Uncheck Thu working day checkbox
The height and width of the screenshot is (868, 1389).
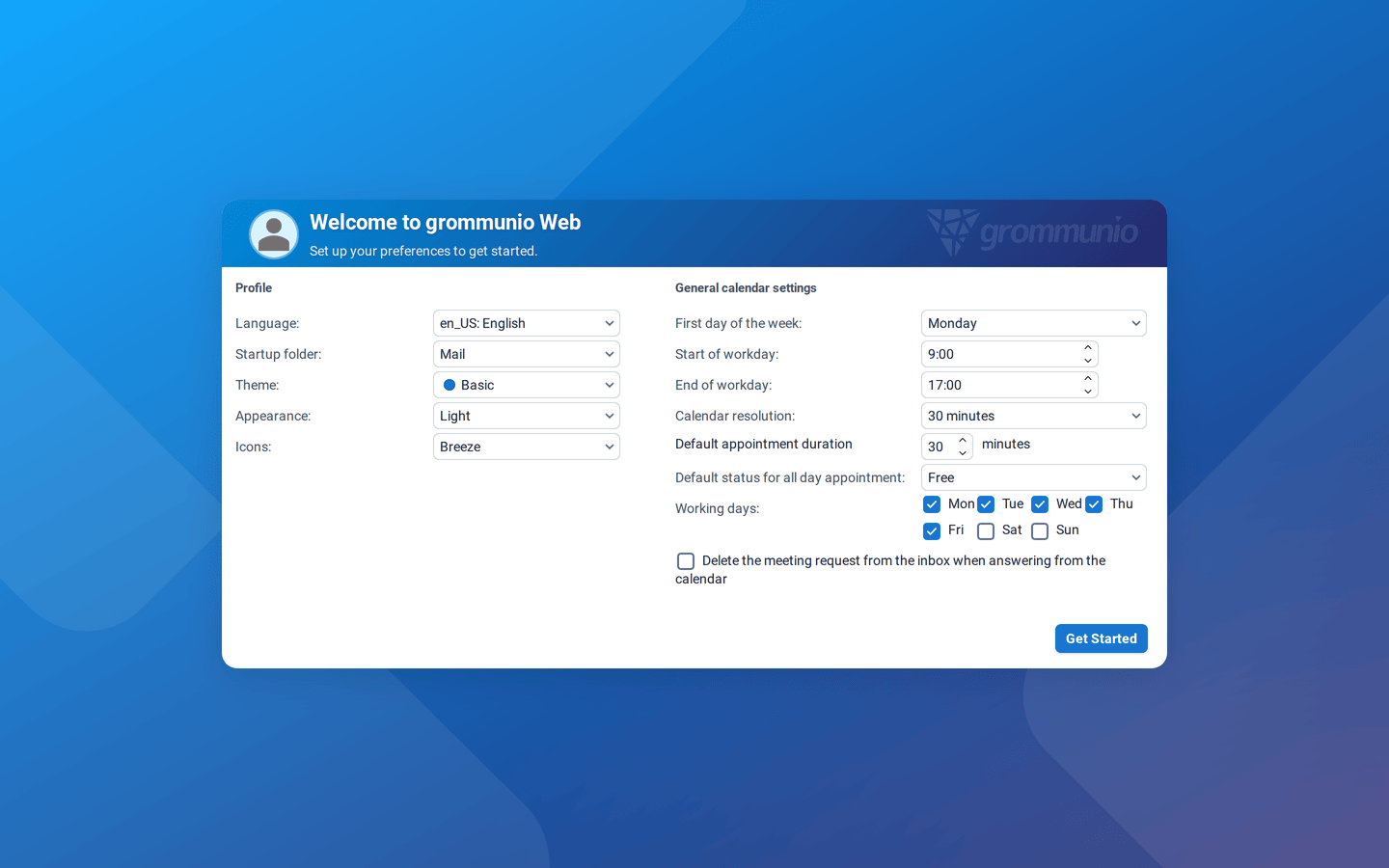(x=1094, y=504)
